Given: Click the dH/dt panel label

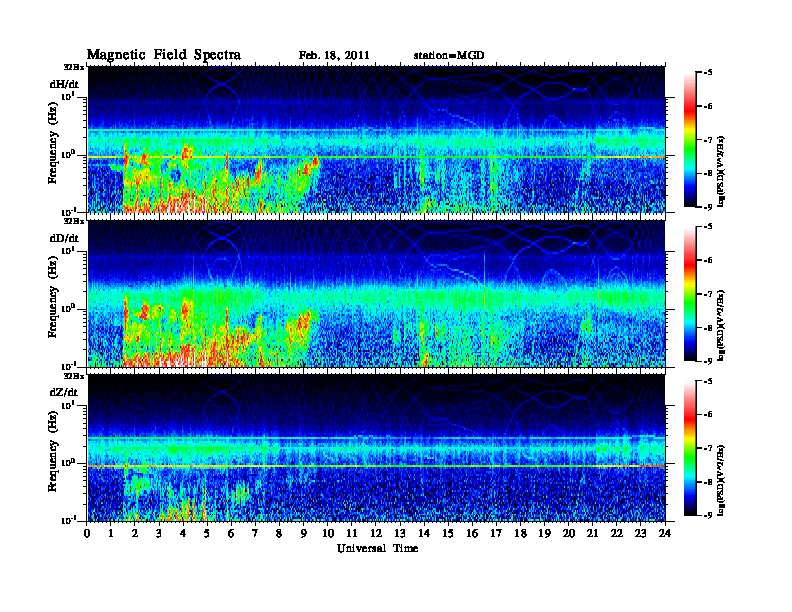Looking at the screenshot, I should coord(64,84).
